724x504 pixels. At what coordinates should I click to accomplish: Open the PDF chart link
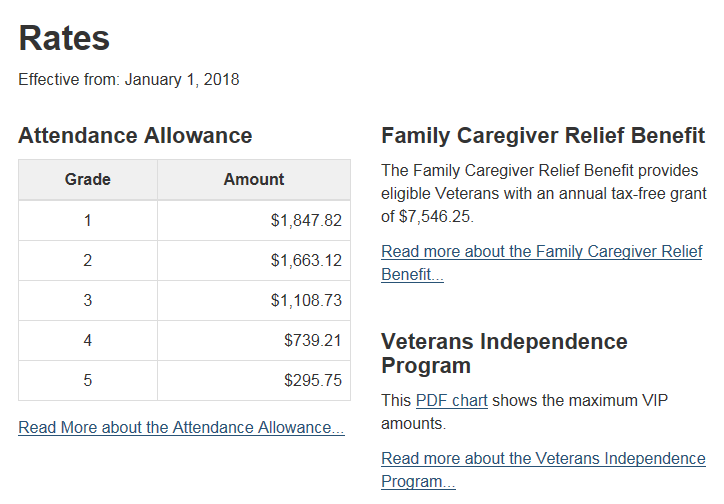pyautogui.click(x=452, y=401)
